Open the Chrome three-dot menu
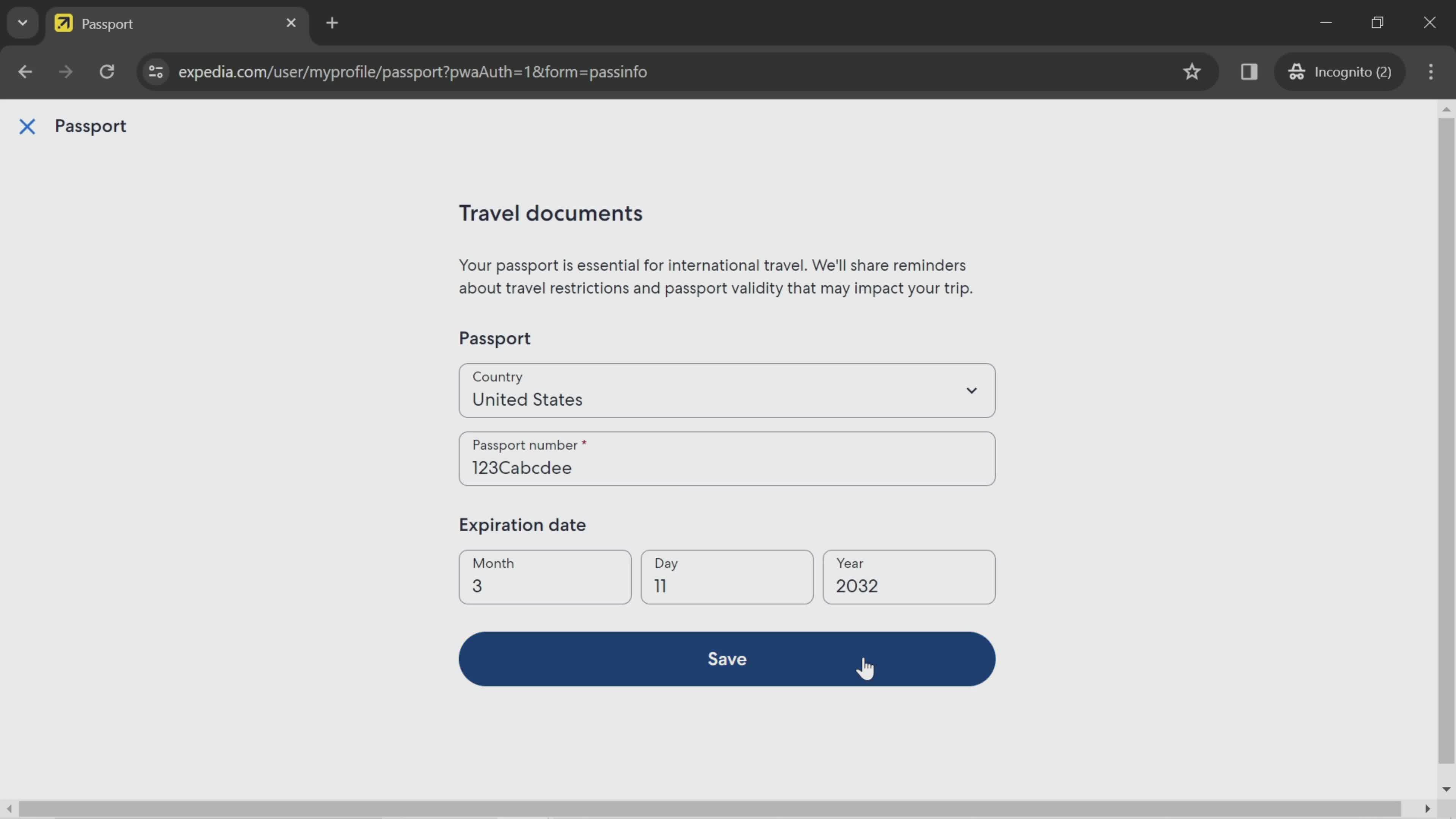Image resolution: width=1456 pixels, height=819 pixels. (x=1431, y=72)
